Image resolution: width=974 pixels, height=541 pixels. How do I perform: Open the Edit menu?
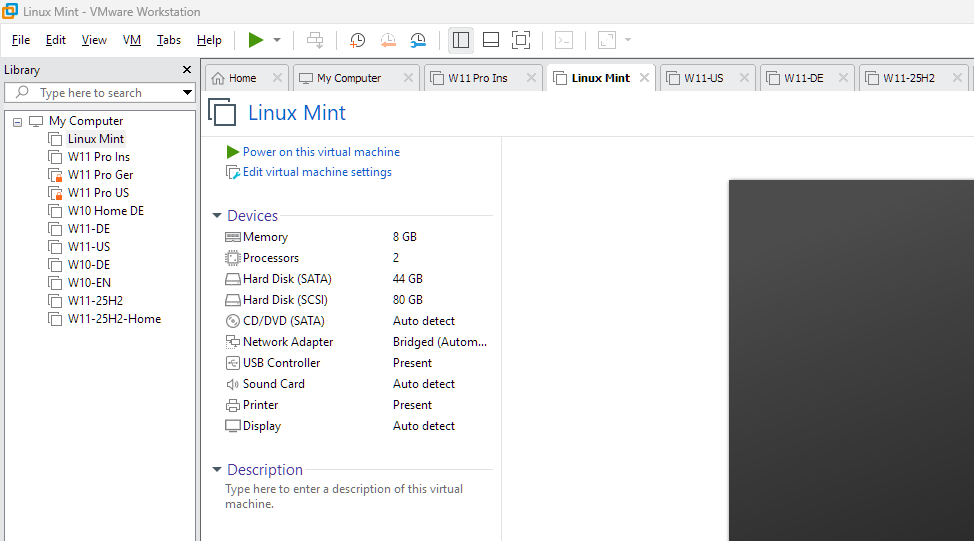(55, 40)
